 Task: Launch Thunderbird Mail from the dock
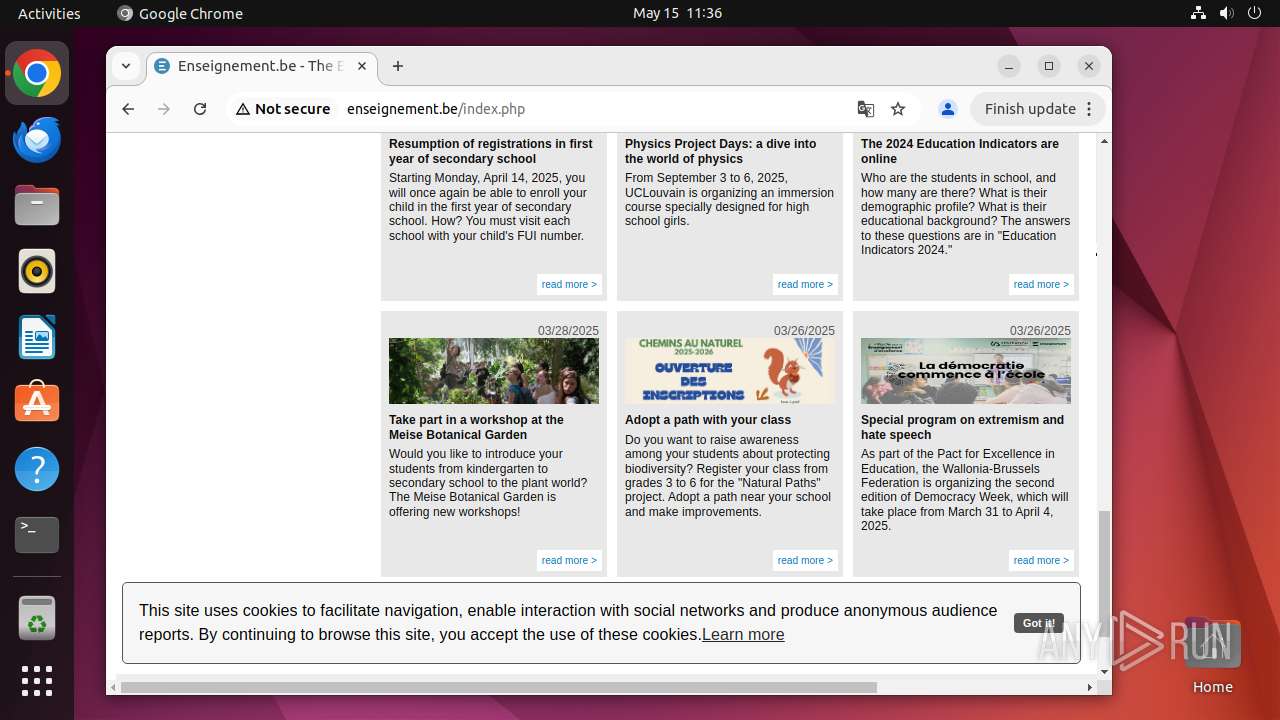(x=37, y=139)
